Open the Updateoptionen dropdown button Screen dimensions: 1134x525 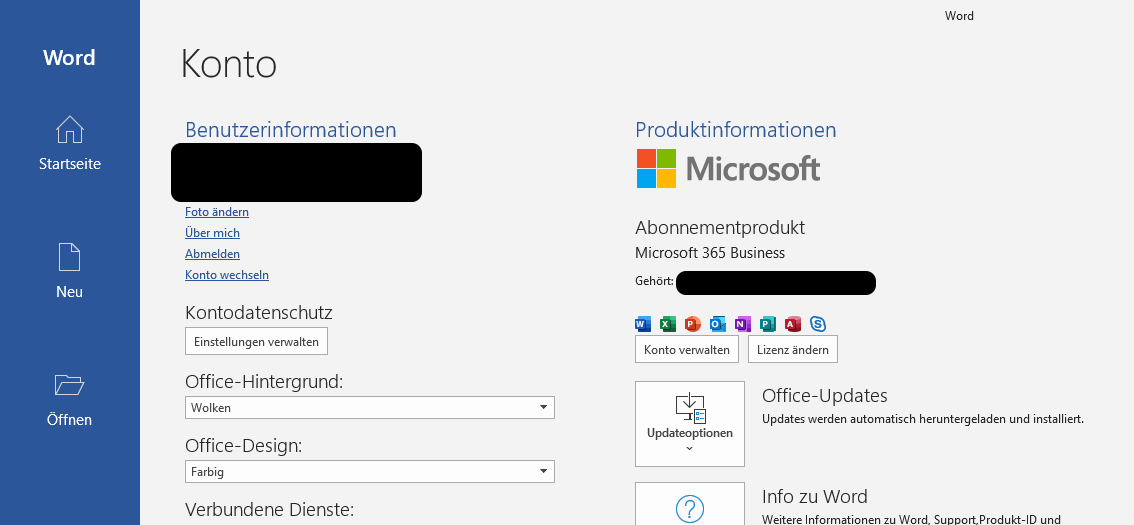pyautogui.click(x=690, y=424)
